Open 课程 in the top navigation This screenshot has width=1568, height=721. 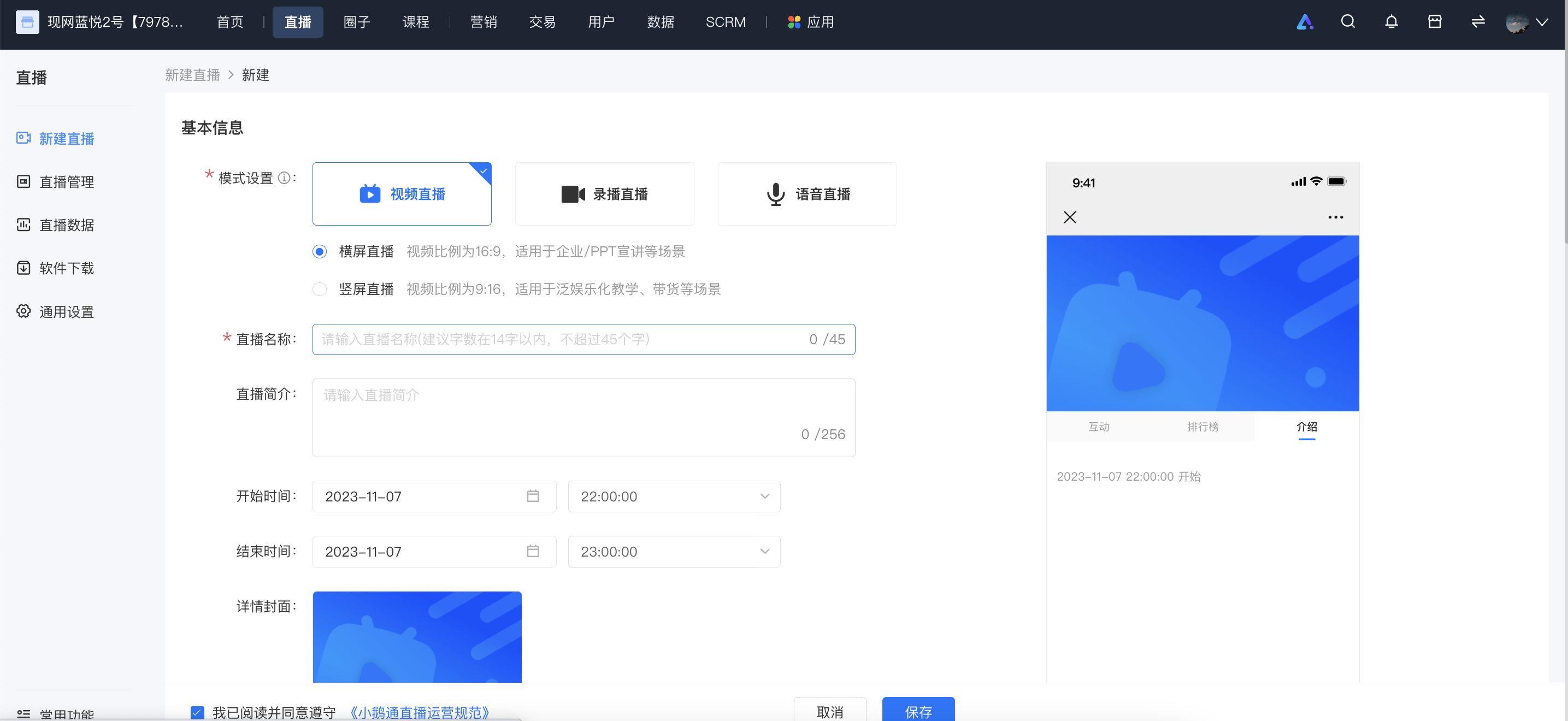click(416, 22)
